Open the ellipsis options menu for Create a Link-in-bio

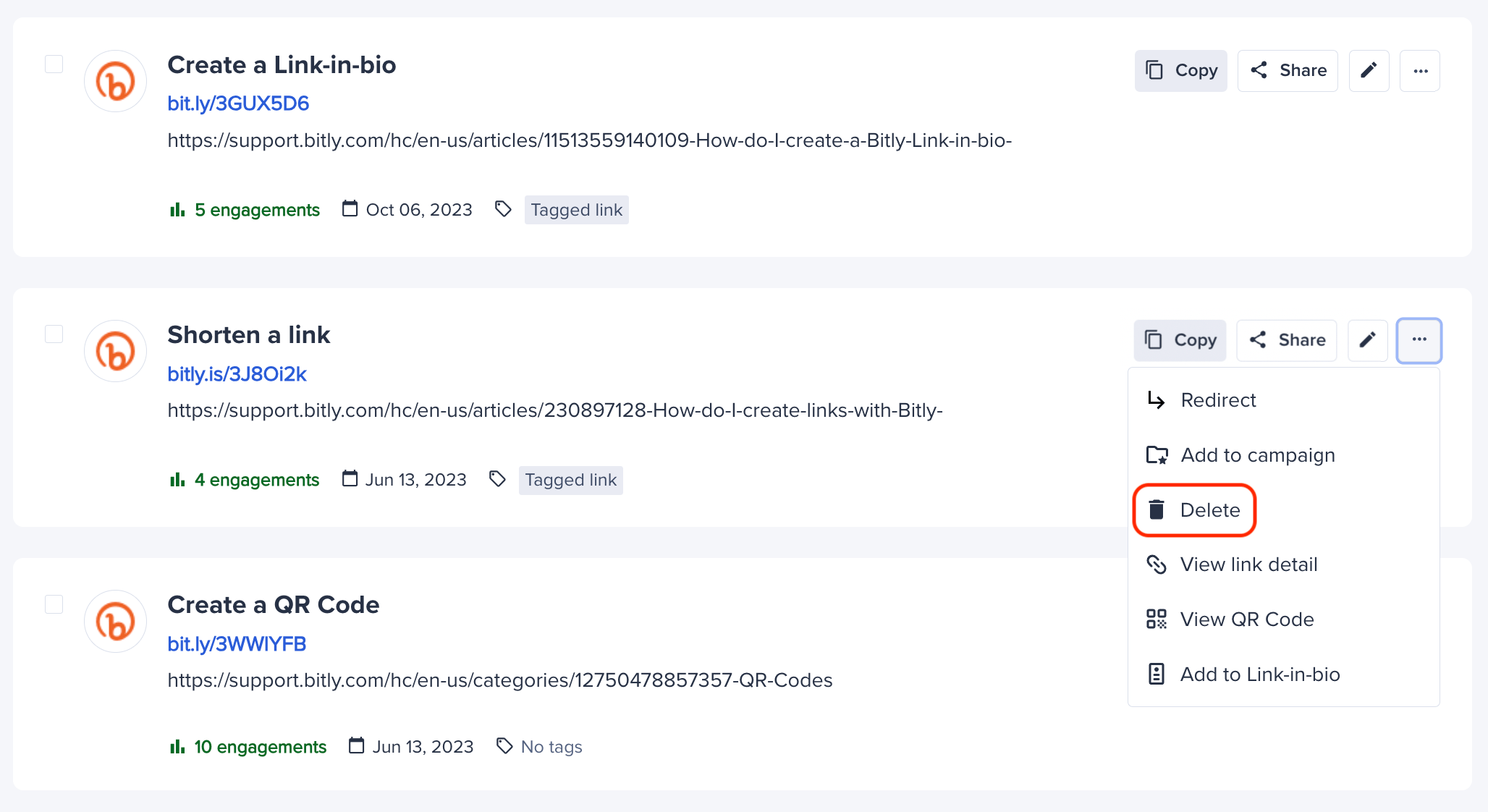[x=1420, y=70]
